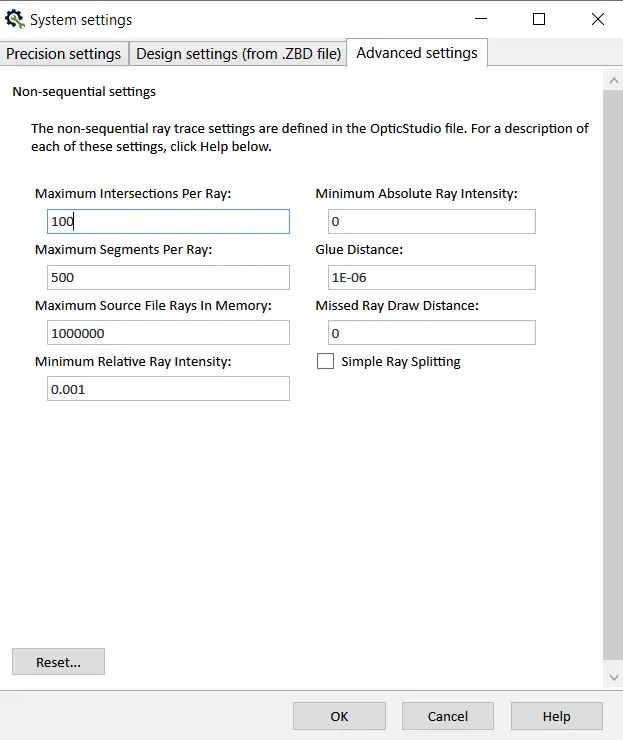Click the Reset... button
This screenshot has height=740, width=623.
click(x=59, y=662)
